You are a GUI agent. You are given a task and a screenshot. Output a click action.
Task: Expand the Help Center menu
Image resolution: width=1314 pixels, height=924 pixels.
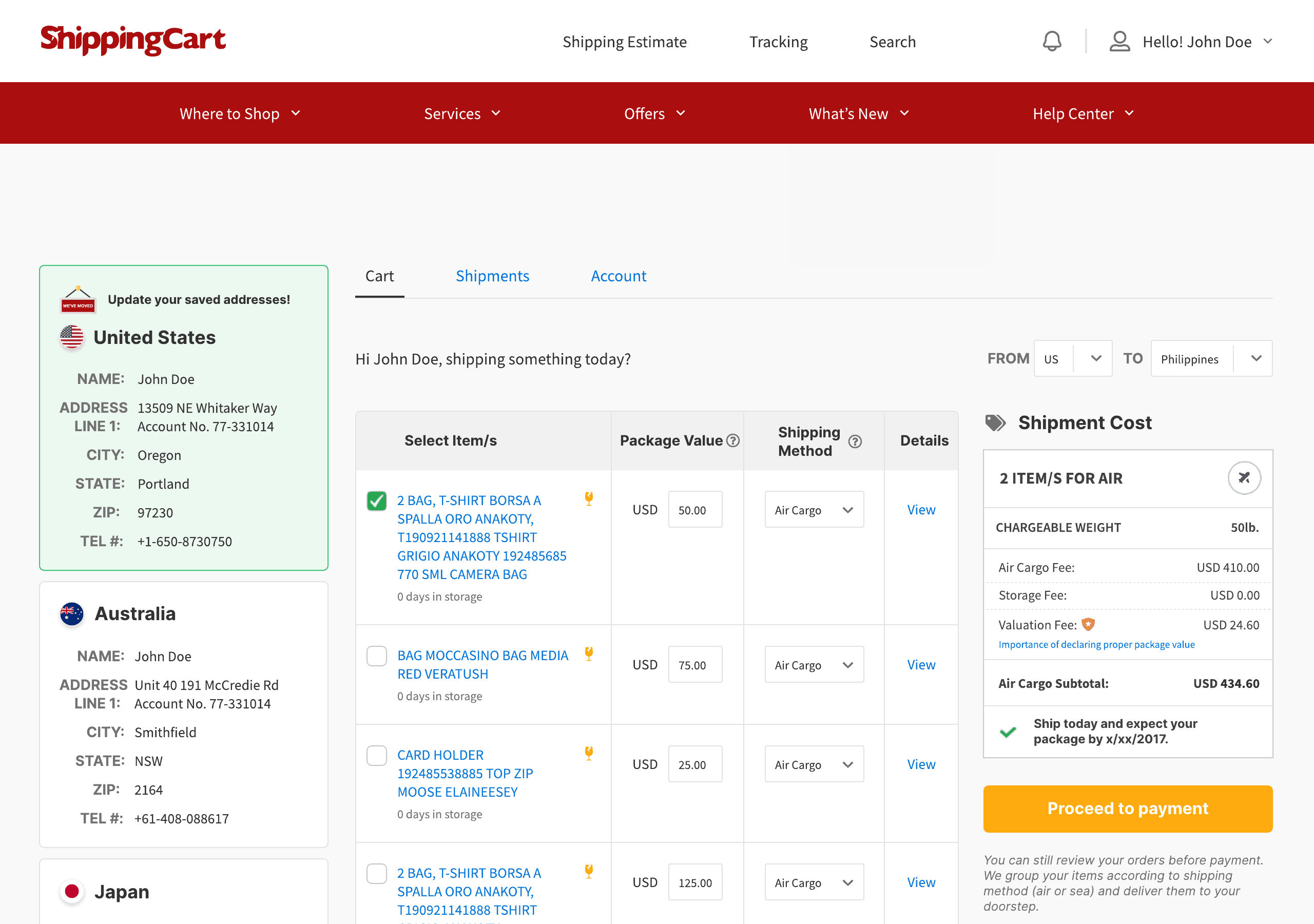pyautogui.click(x=1083, y=113)
